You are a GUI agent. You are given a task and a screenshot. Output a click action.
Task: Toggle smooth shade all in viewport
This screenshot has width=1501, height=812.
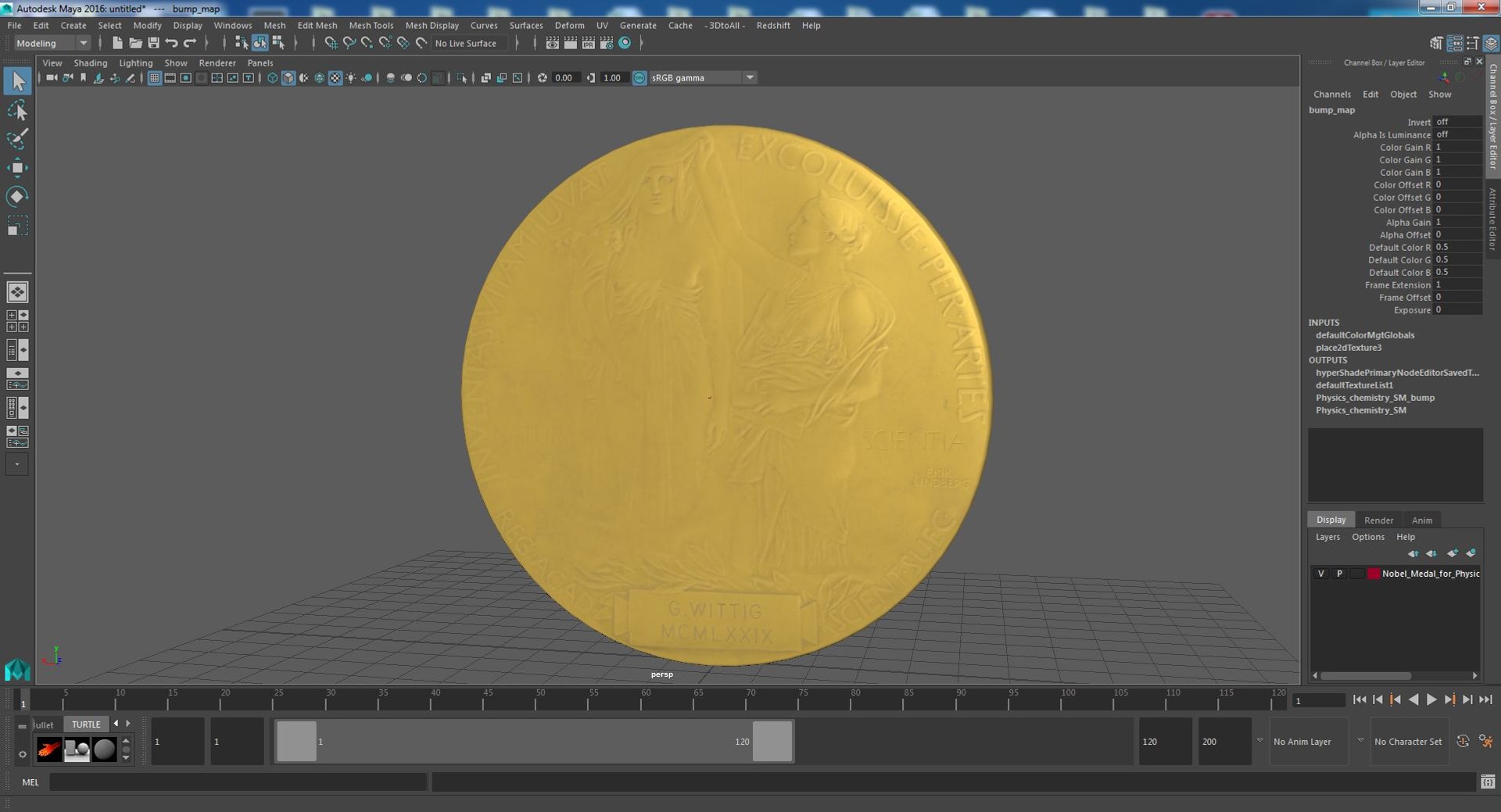coord(288,77)
